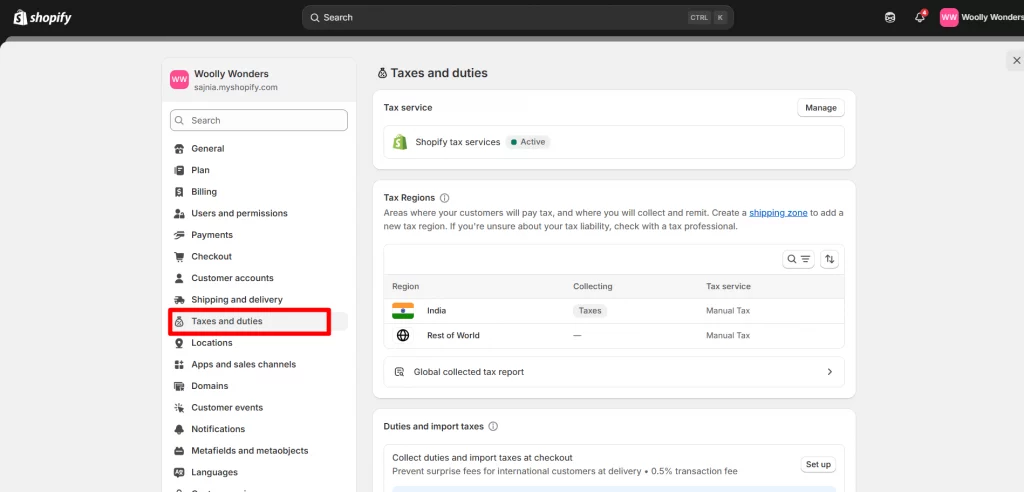1024x492 pixels.
Task: Follow the shipping zone link
Action: (x=778, y=213)
